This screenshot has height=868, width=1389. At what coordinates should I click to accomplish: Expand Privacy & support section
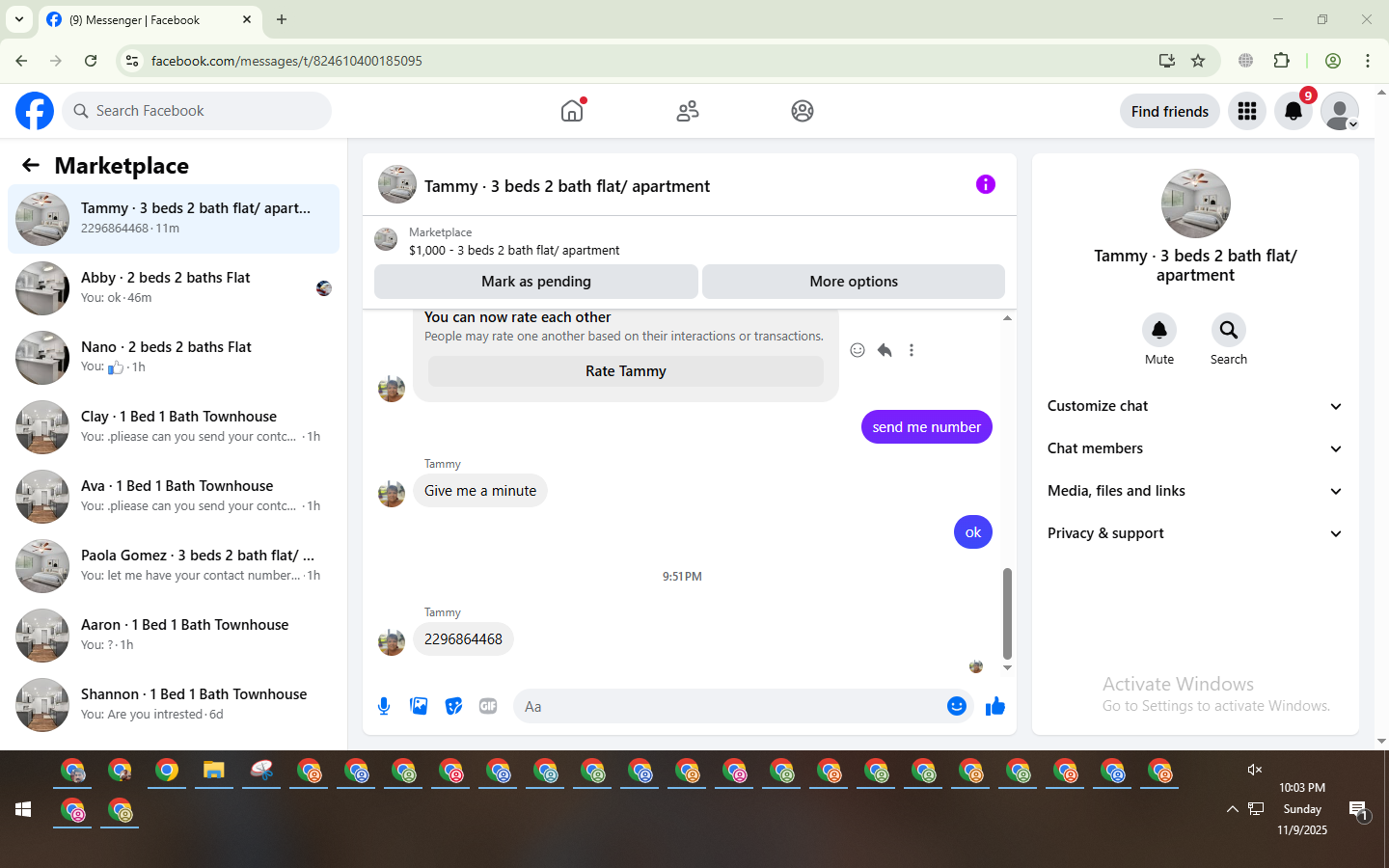pos(1195,533)
